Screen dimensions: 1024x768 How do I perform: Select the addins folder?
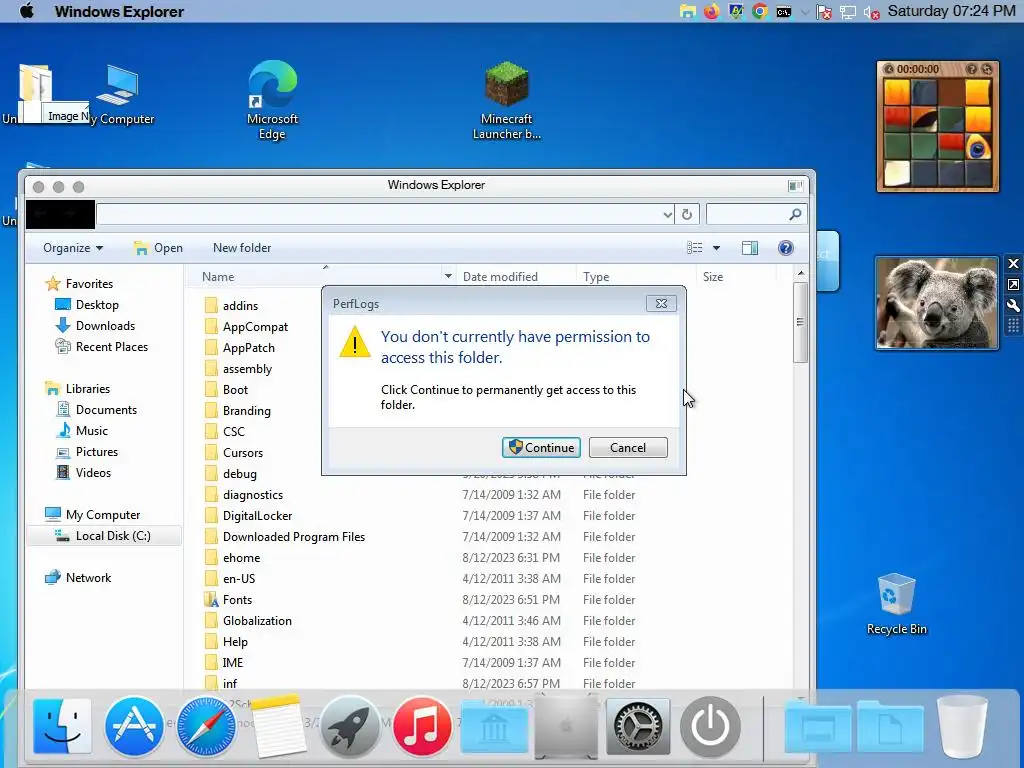click(232, 306)
